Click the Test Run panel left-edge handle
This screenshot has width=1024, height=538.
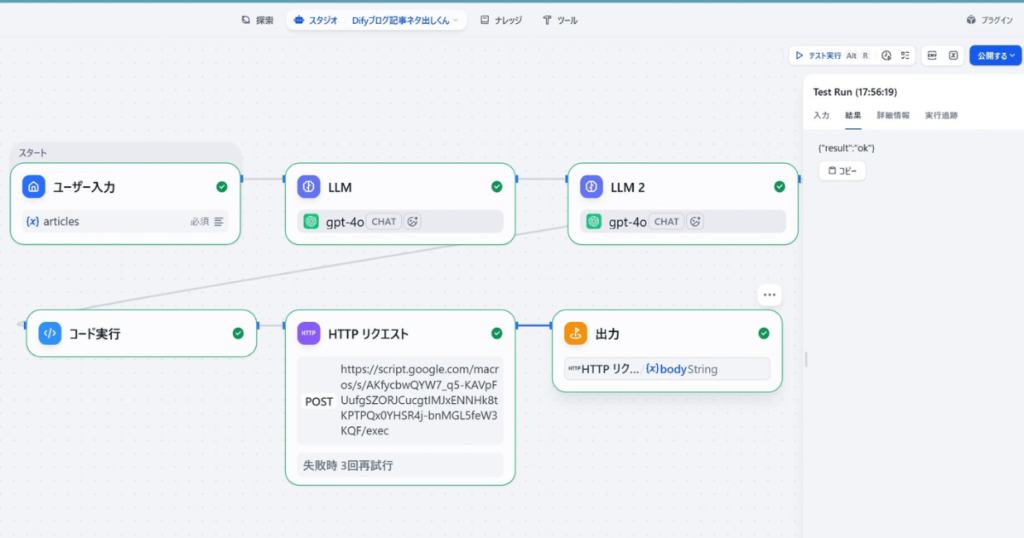click(806, 359)
